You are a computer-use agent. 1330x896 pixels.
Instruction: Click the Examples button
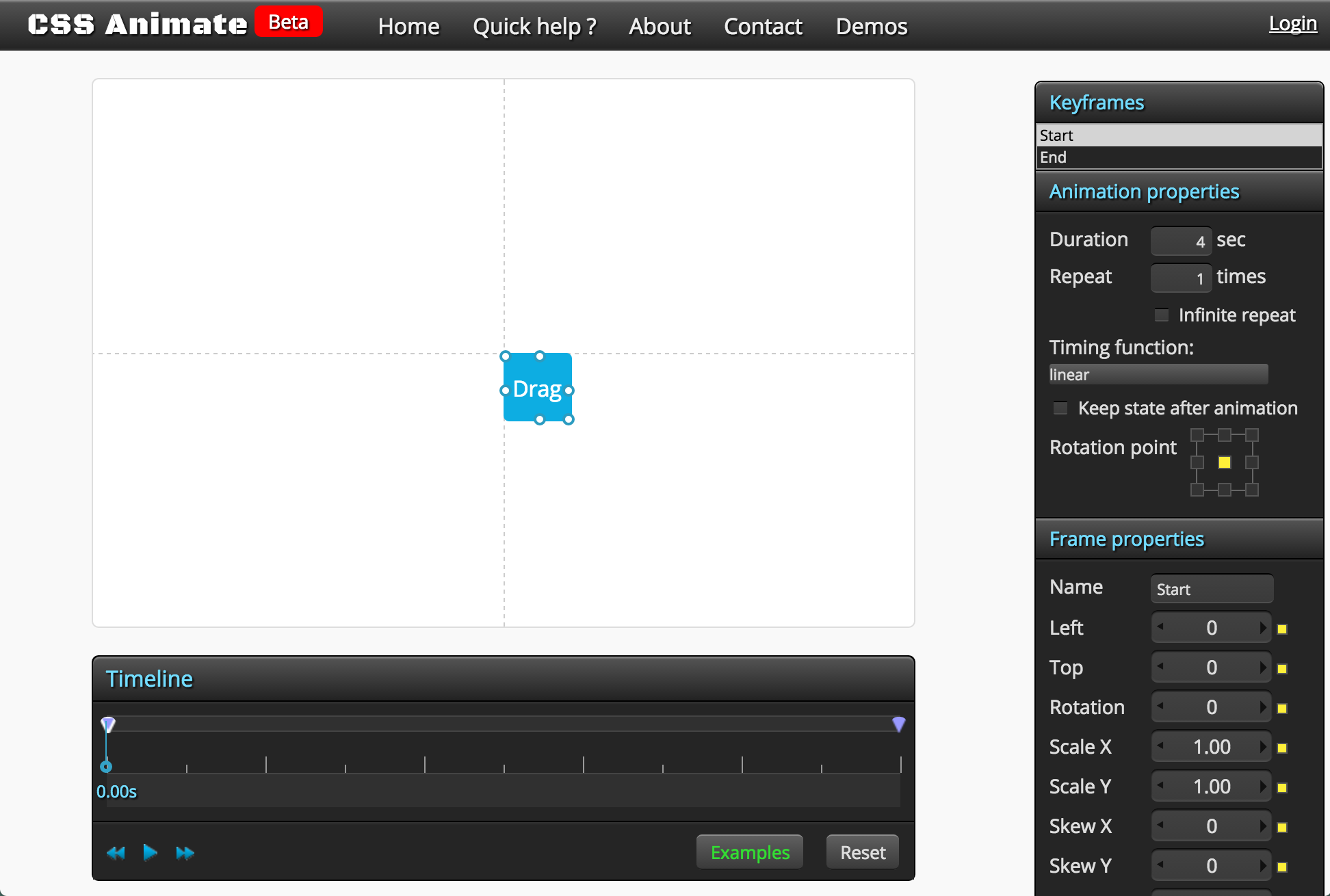[749, 852]
